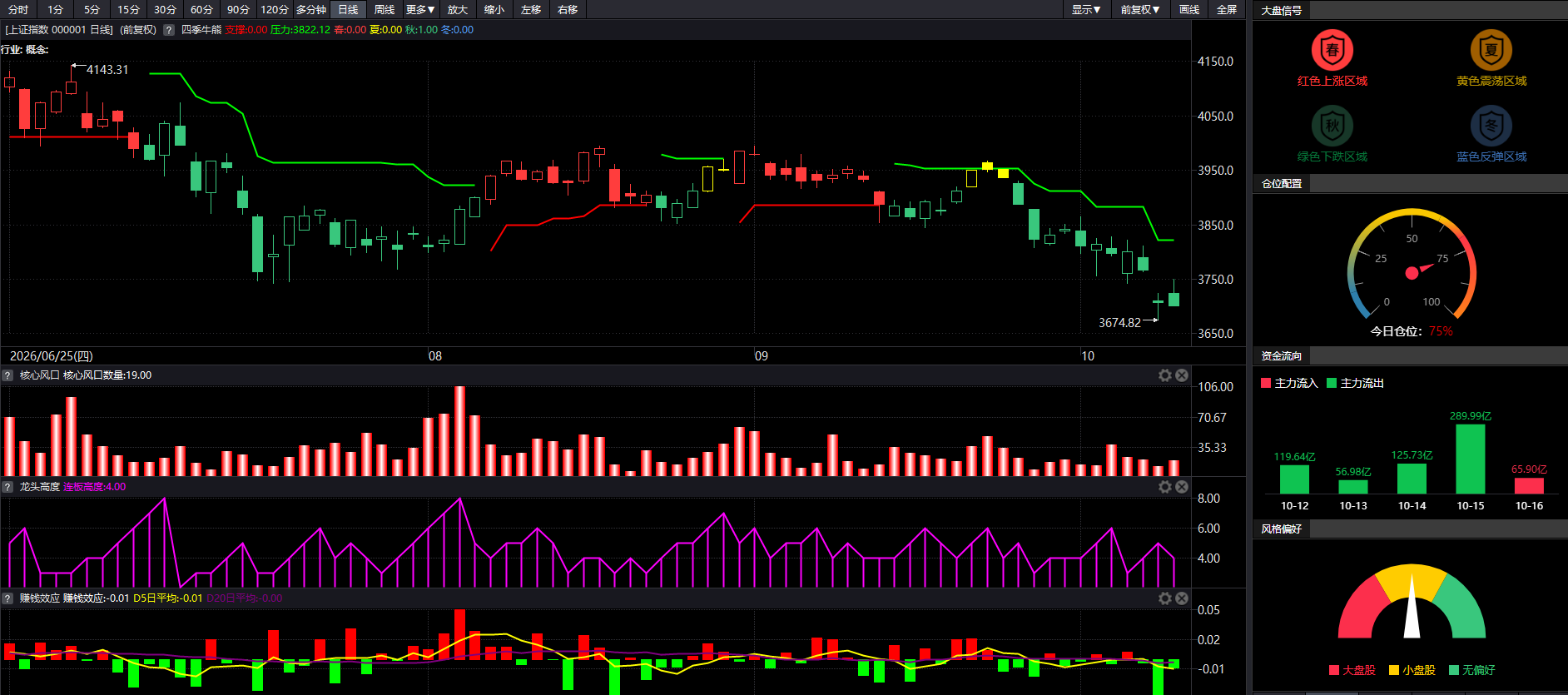Screen dimensions: 1568x695
Task: Switch to the 1分 period
Action: pyautogui.click(x=55, y=9)
